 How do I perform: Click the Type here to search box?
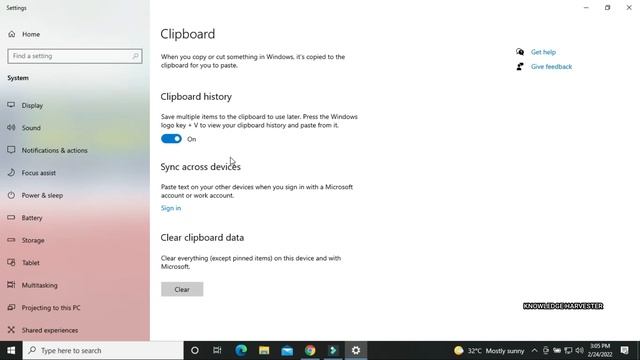tap(103, 351)
